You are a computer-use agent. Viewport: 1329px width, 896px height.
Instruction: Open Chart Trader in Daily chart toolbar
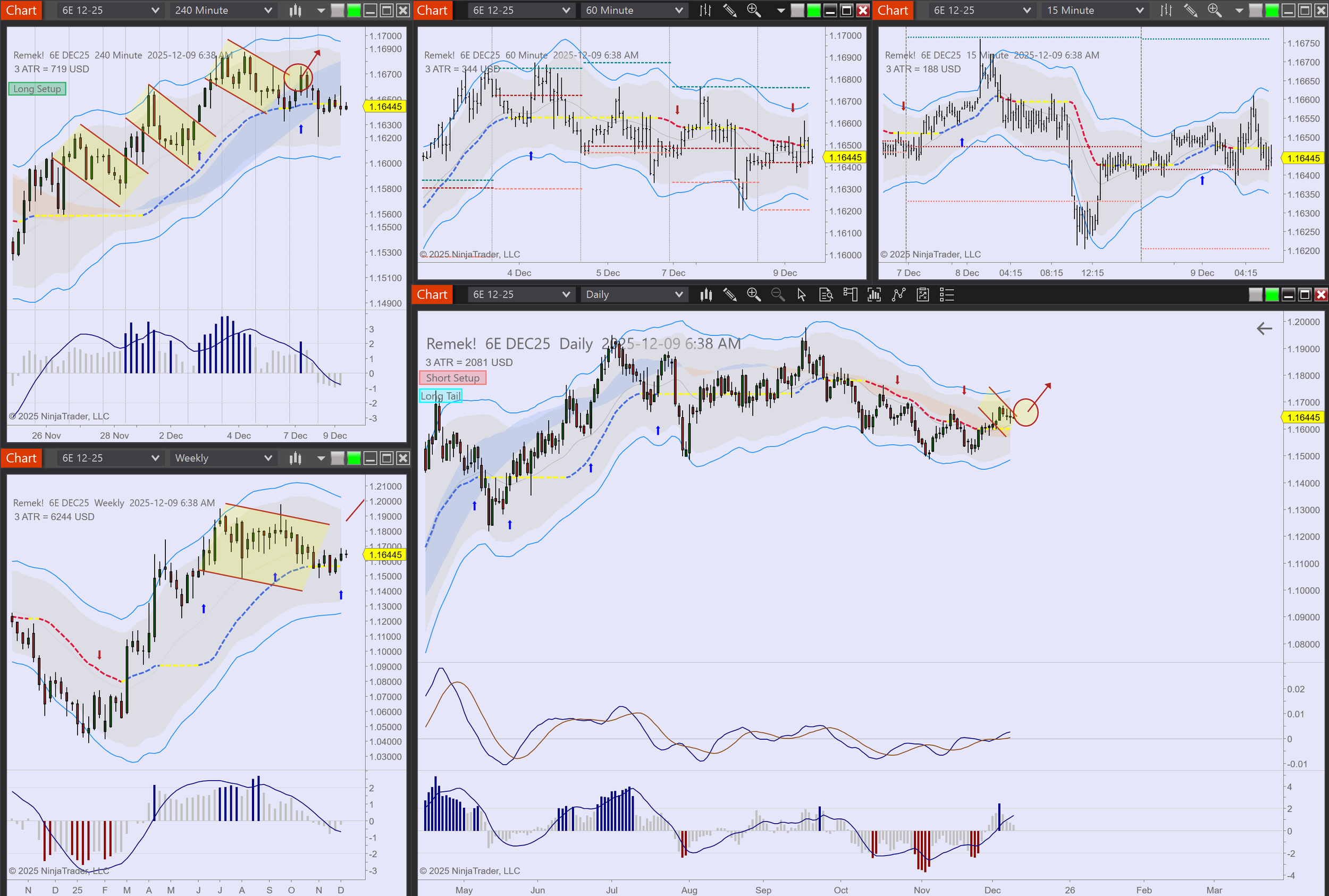click(850, 294)
